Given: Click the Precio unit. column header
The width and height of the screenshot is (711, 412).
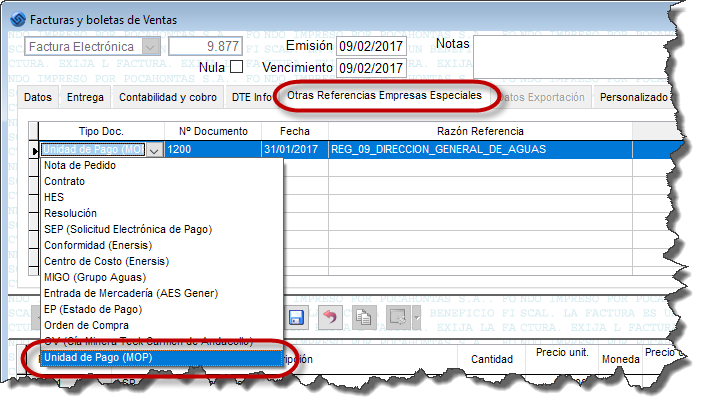Looking at the screenshot, I should click(x=562, y=353).
